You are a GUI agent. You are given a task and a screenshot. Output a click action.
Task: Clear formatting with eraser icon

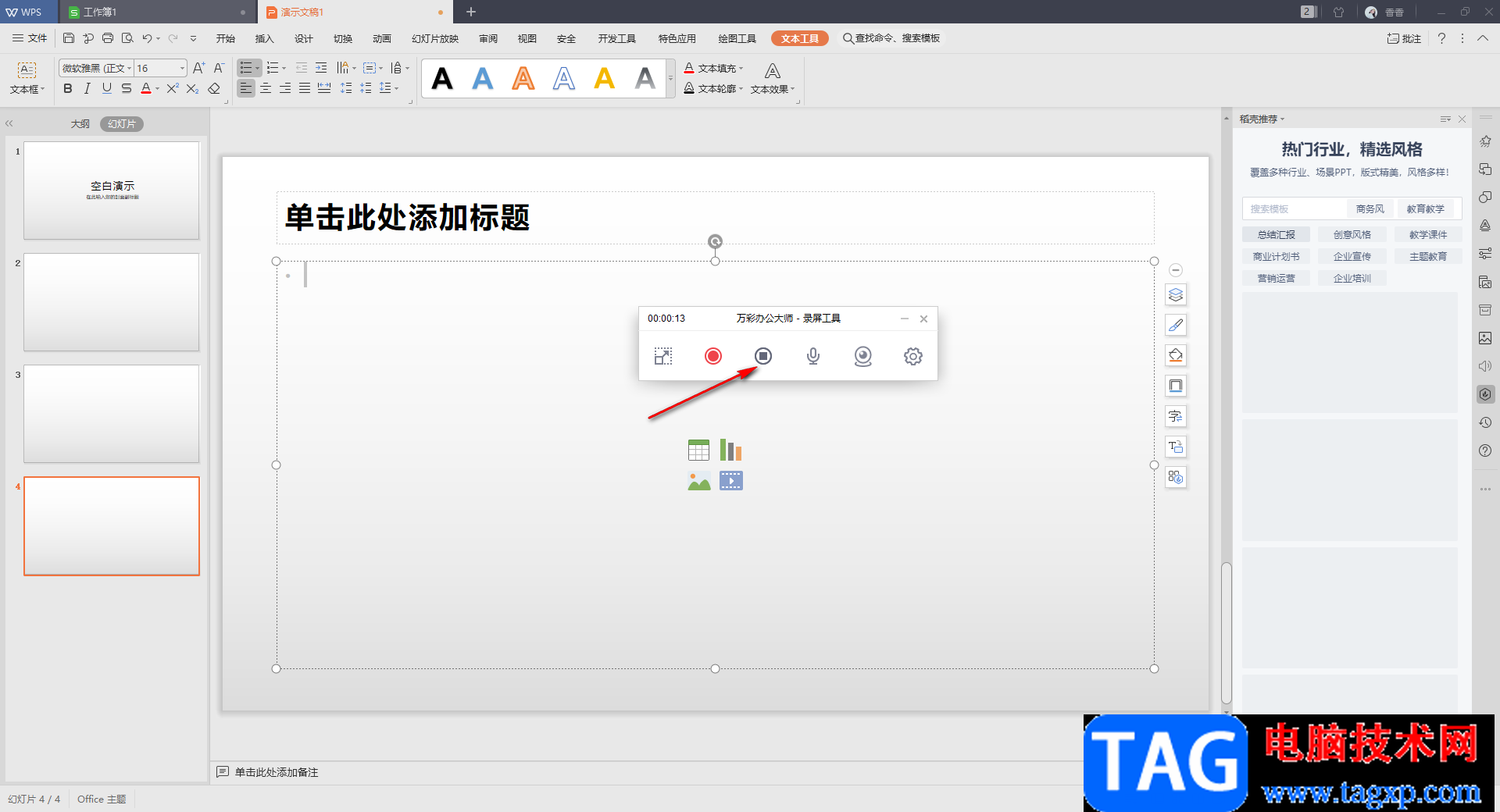(213, 88)
